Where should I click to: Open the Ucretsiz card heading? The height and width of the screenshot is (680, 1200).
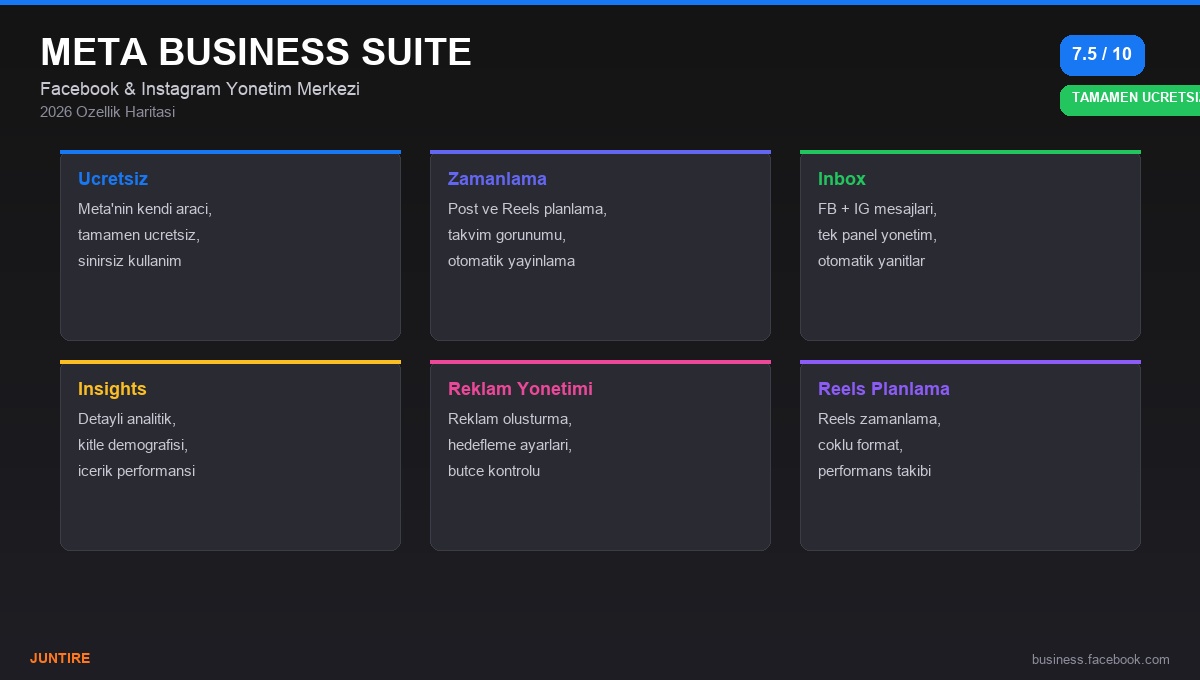[113, 179]
